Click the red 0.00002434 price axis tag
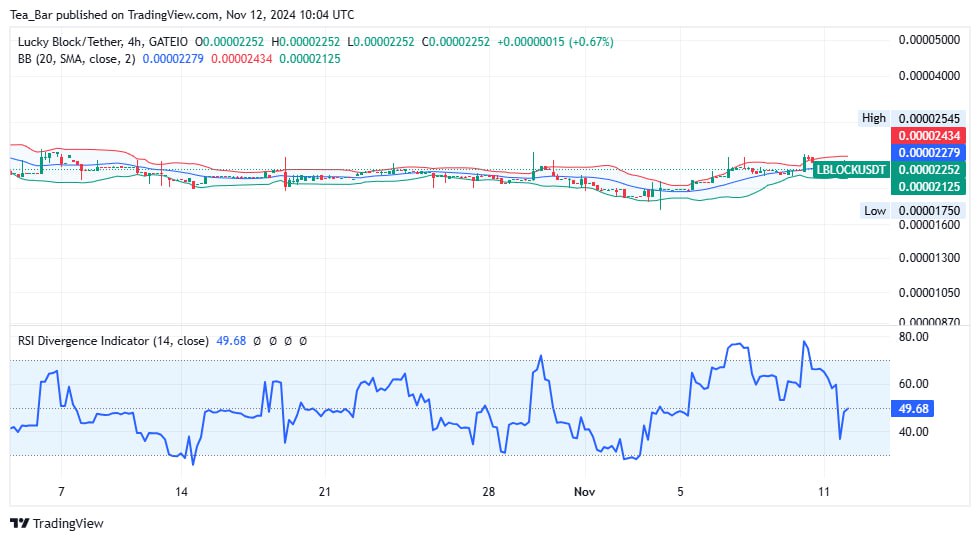 [929, 136]
